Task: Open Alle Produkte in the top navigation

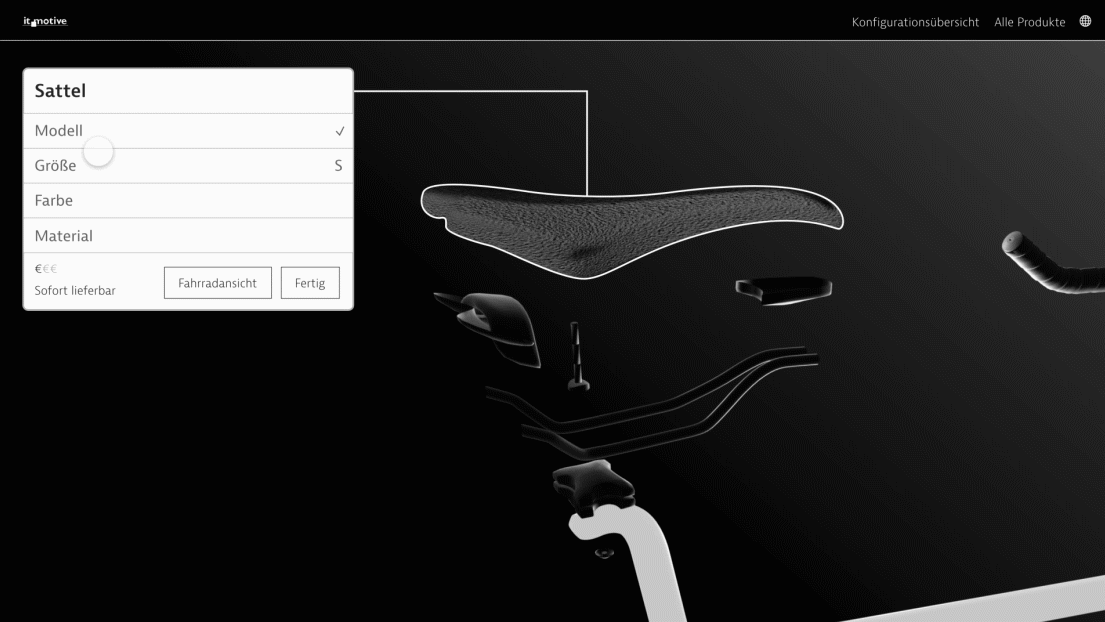Action: pyautogui.click(x=1029, y=22)
